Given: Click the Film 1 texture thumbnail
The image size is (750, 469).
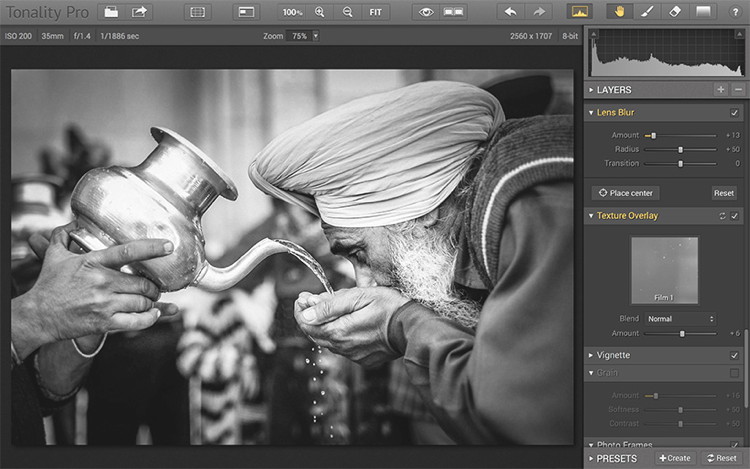Looking at the screenshot, I should click(664, 270).
